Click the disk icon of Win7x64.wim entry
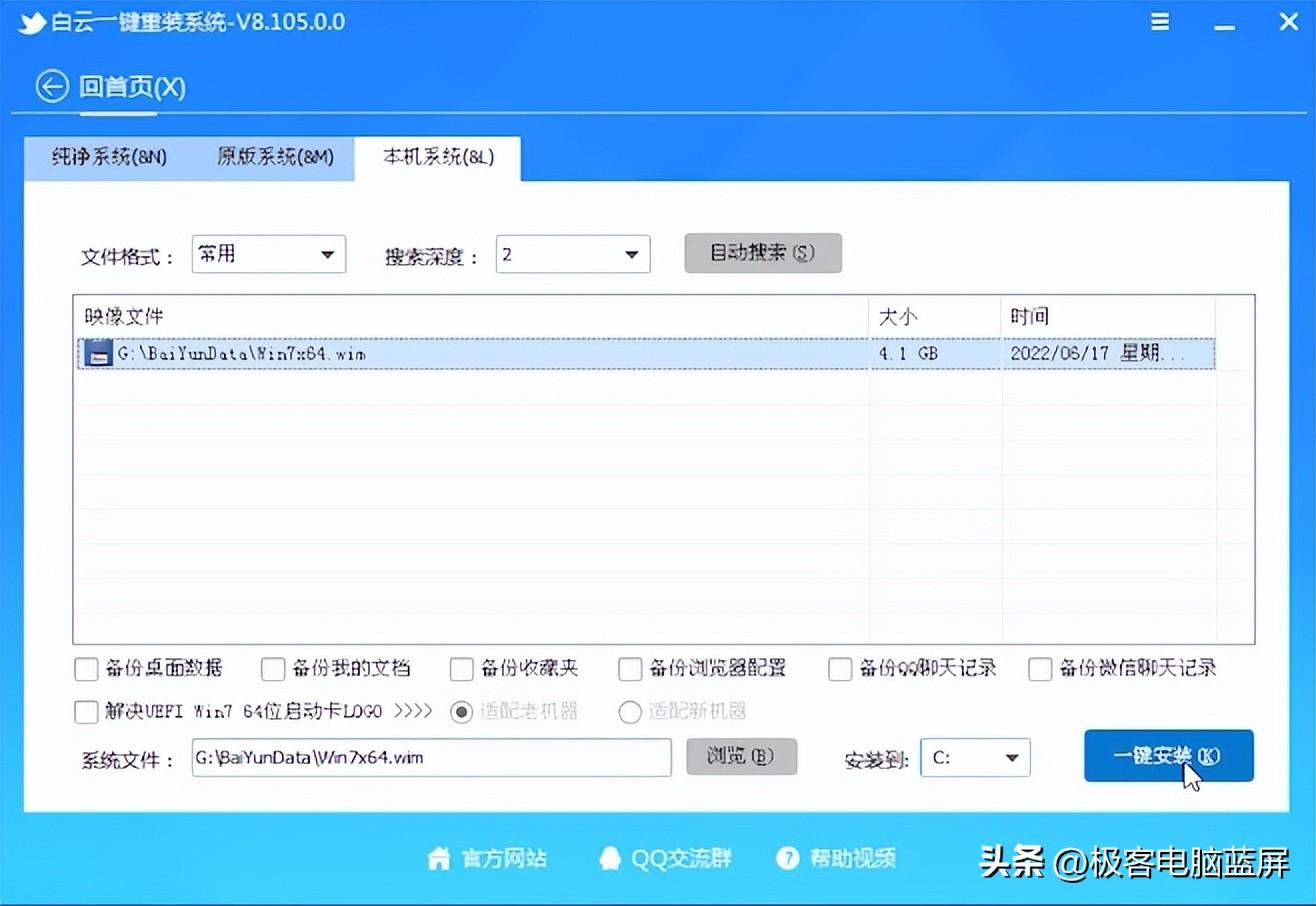1316x906 pixels. (x=97, y=354)
